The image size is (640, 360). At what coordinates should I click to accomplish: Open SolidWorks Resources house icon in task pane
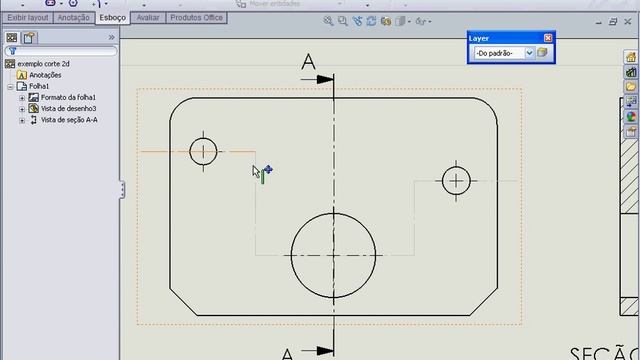(x=631, y=57)
